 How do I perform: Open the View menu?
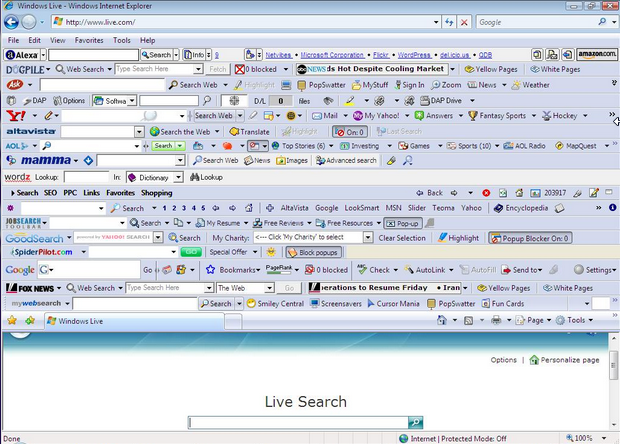(58, 40)
